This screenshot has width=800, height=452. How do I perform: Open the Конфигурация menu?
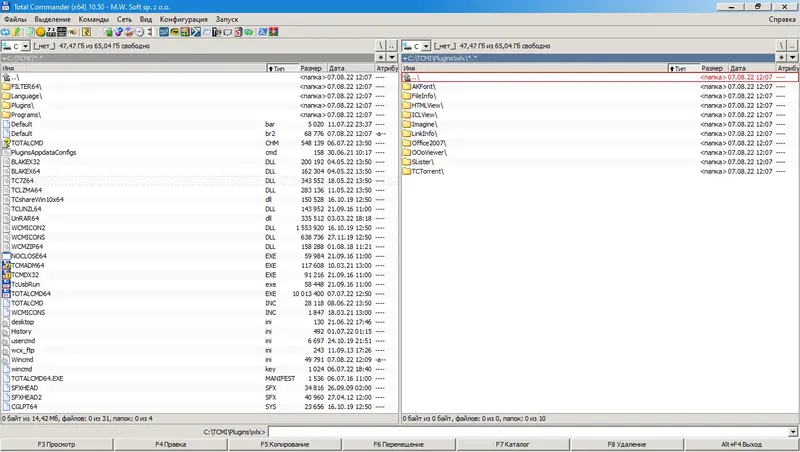tap(184, 19)
